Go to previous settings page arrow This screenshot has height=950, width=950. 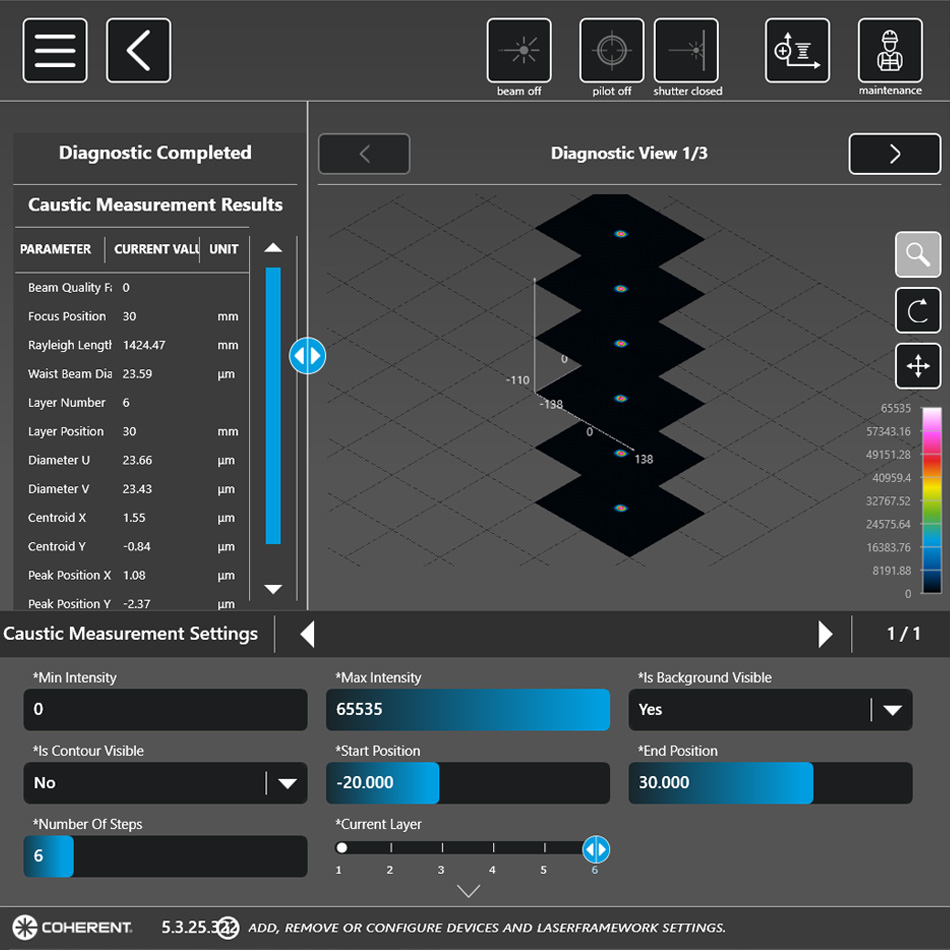point(308,634)
